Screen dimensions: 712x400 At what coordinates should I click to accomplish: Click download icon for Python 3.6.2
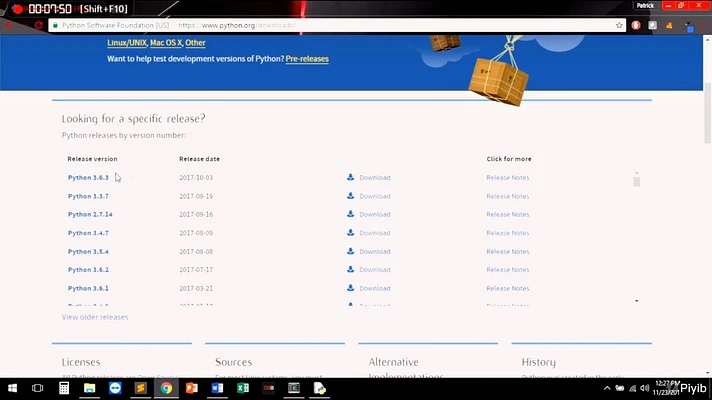[x=351, y=269]
